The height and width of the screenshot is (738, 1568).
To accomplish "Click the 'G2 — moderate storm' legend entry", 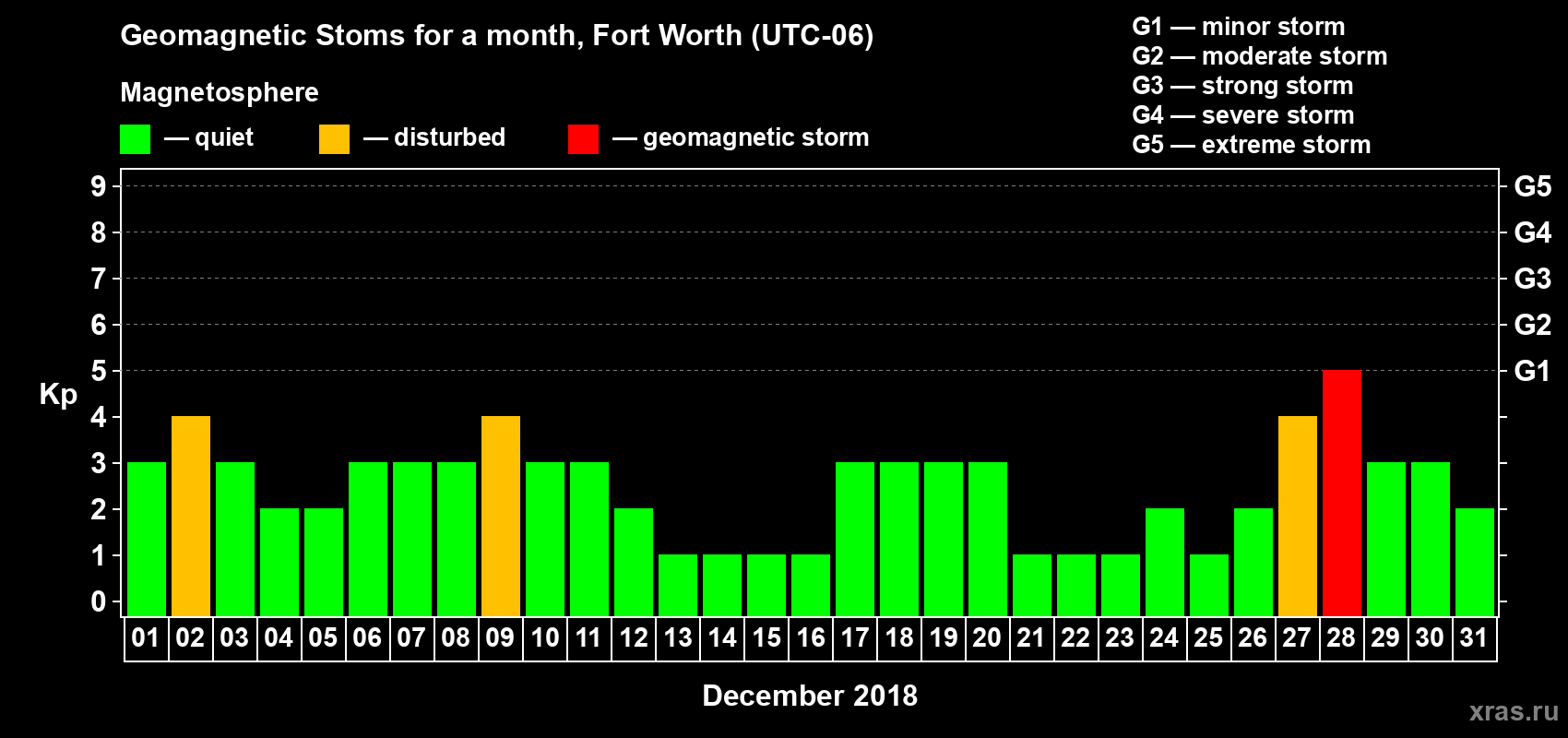I will pyautogui.click(x=1259, y=56).
